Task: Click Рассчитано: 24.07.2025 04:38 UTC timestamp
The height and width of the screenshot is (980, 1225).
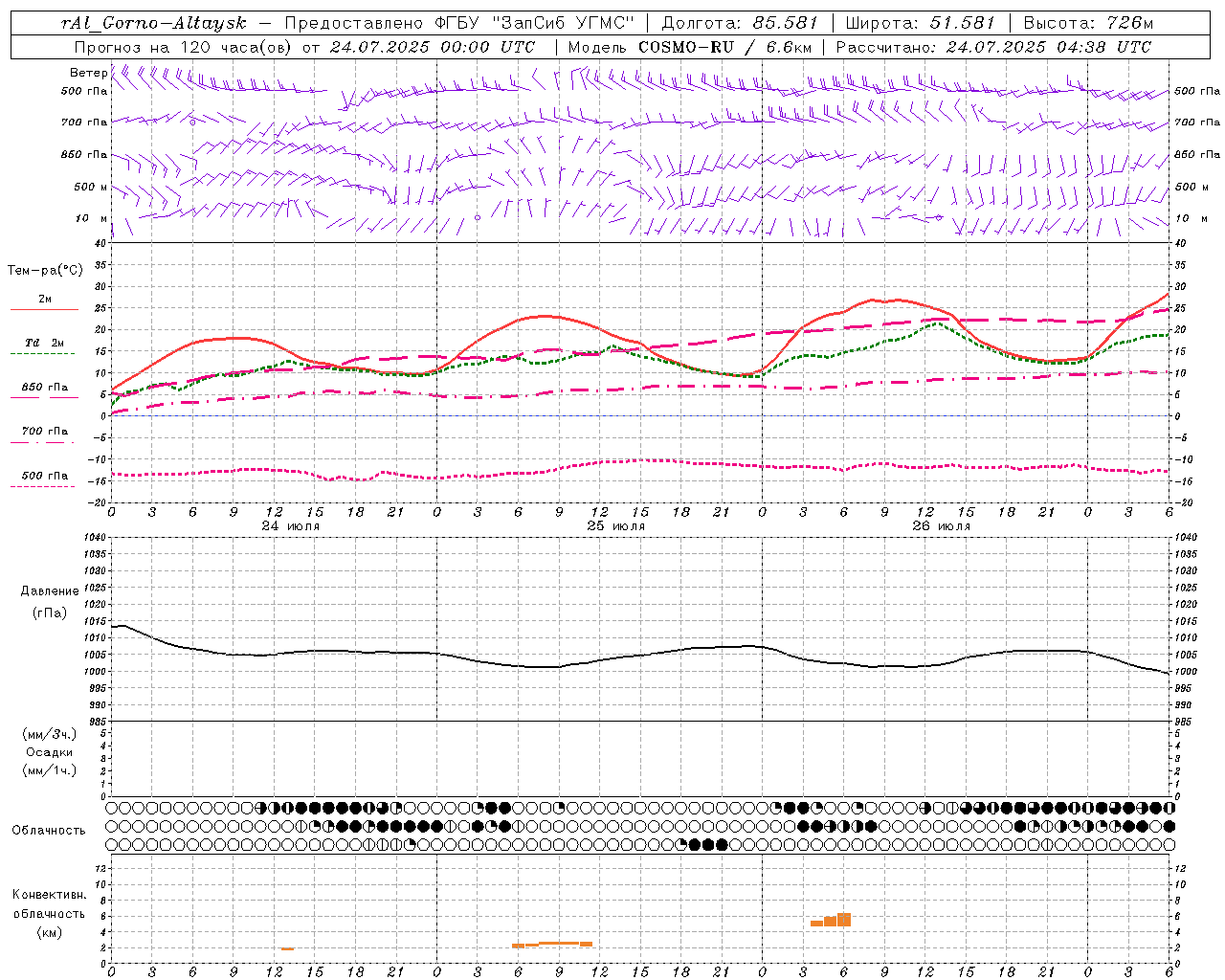Action: (993, 47)
